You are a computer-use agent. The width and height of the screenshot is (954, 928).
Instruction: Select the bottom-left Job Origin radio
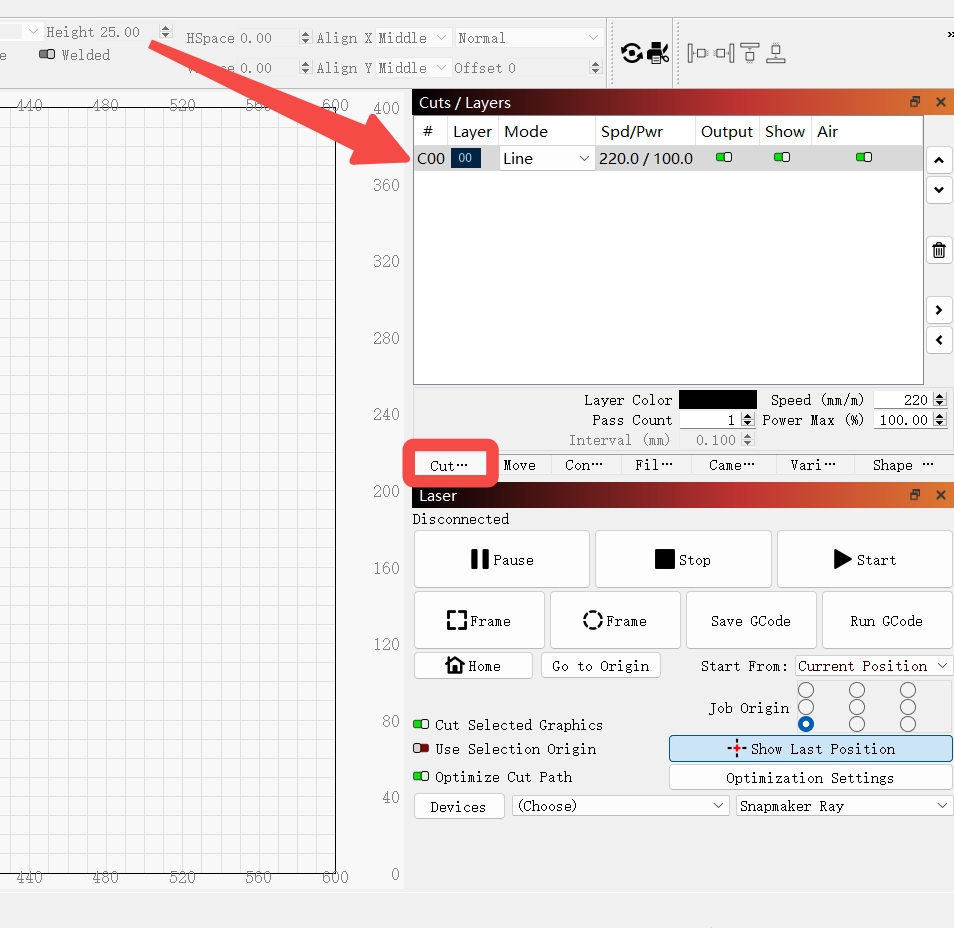click(806, 724)
